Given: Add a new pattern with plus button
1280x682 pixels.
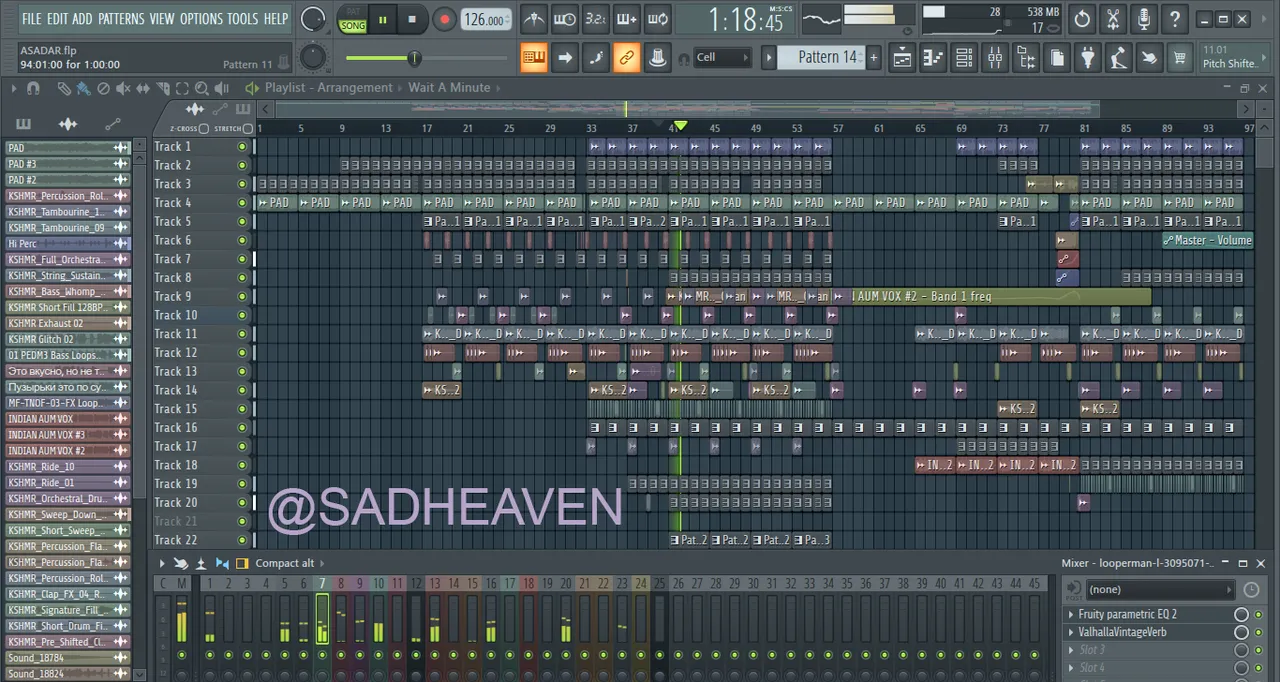Looking at the screenshot, I should tap(873, 57).
